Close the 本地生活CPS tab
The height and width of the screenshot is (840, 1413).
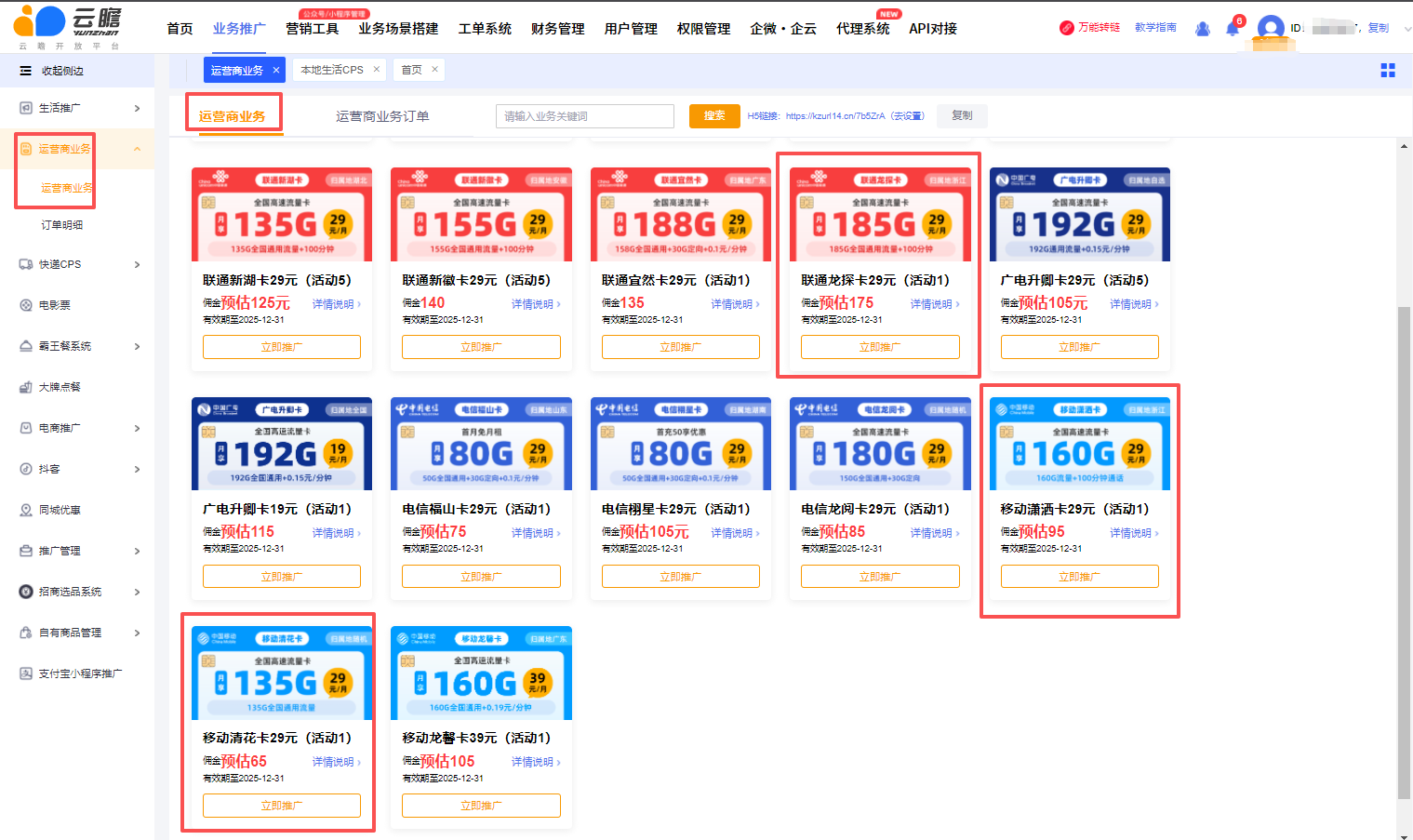376,70
